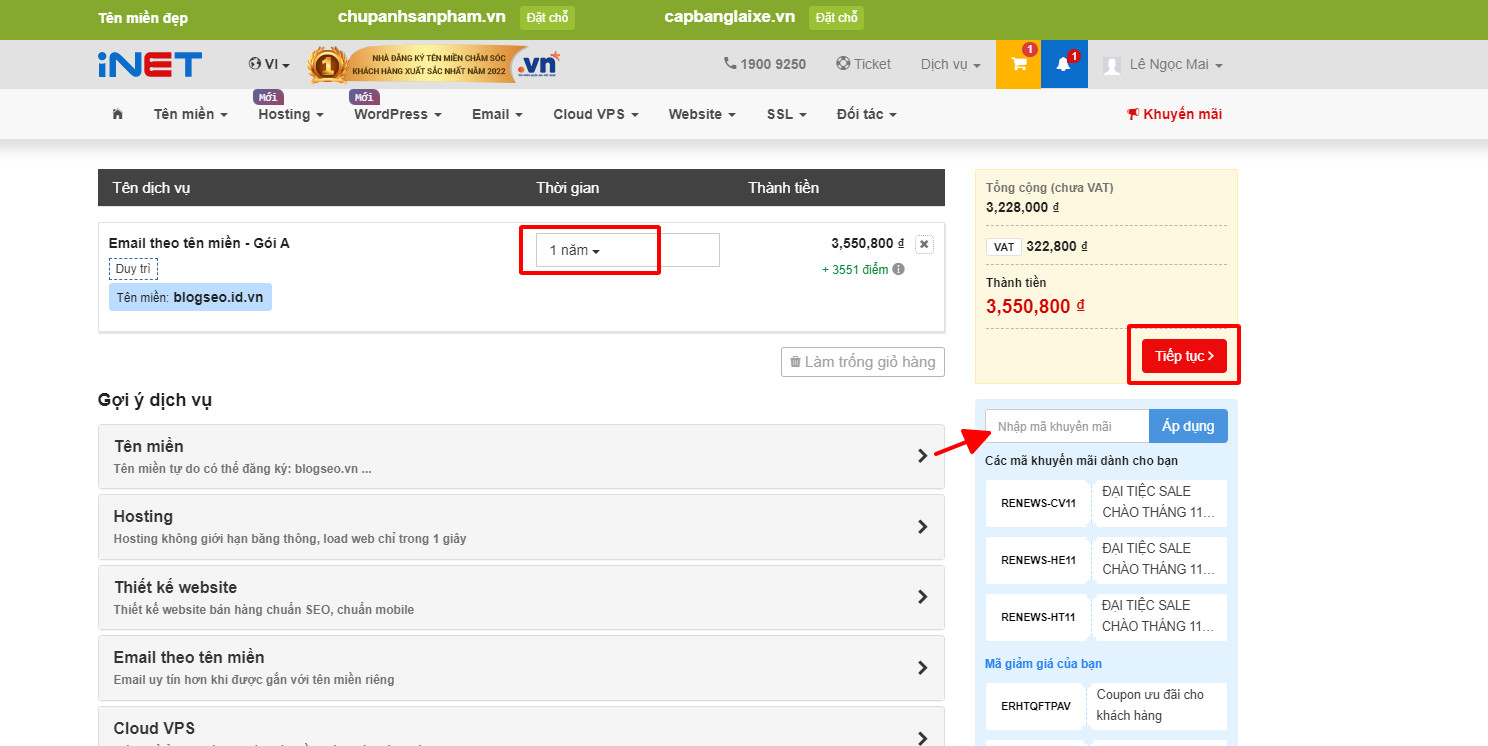Open the Lê Ngọc Mai account dropdown
This screenshot has height=746, width=1488.
(x=1166, y=64)
